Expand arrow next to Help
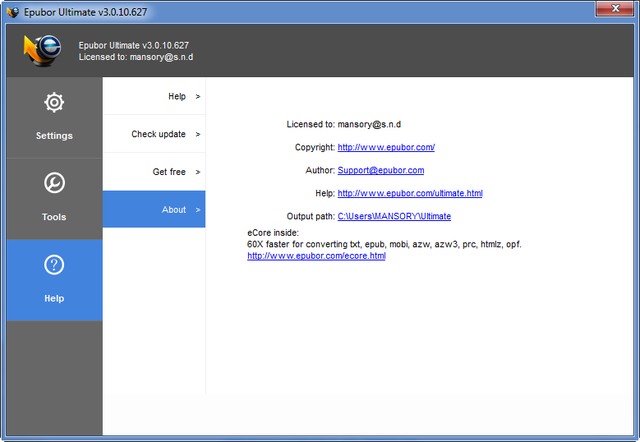The image size is (640, 442). click(198, 96)
